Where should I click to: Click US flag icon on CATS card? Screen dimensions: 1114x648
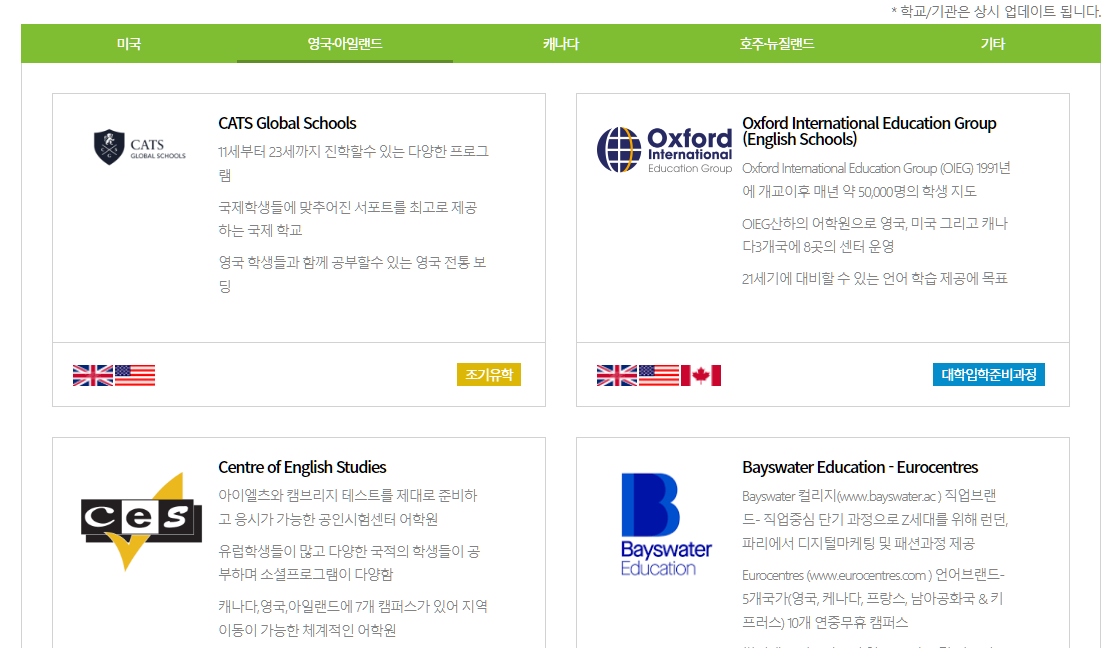point(135,375)
